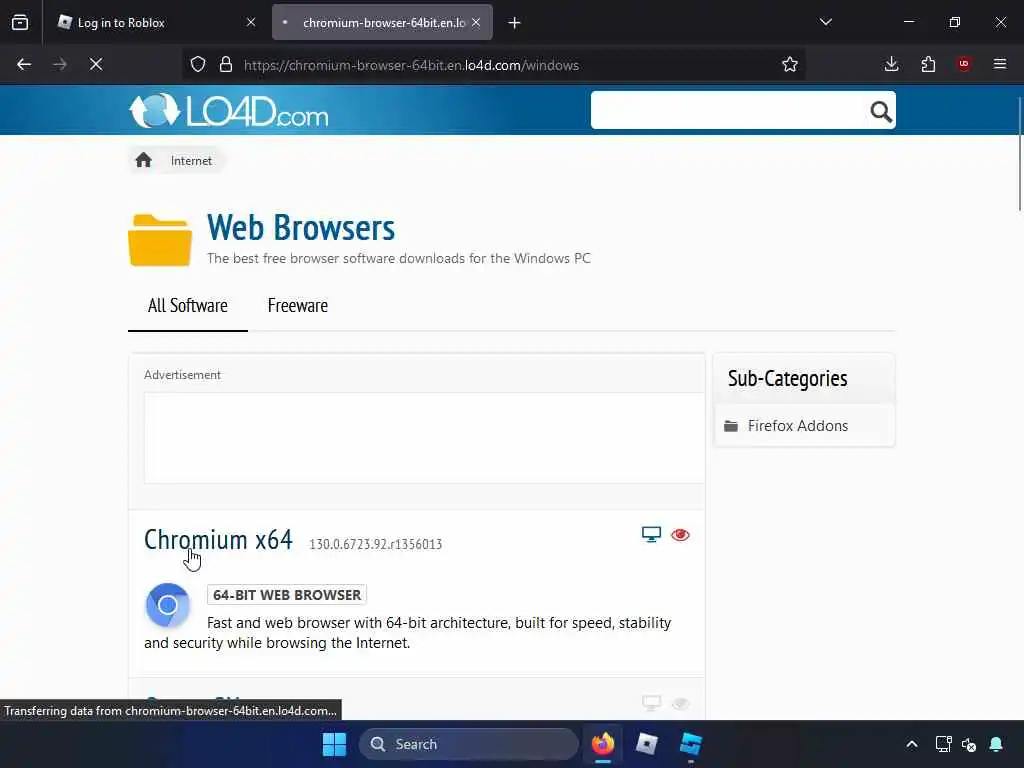Image resolution: width=1024 pixels, height=768 pixels.
Task: Open Firefox View tab overview icon
Action: coord(20,22)
